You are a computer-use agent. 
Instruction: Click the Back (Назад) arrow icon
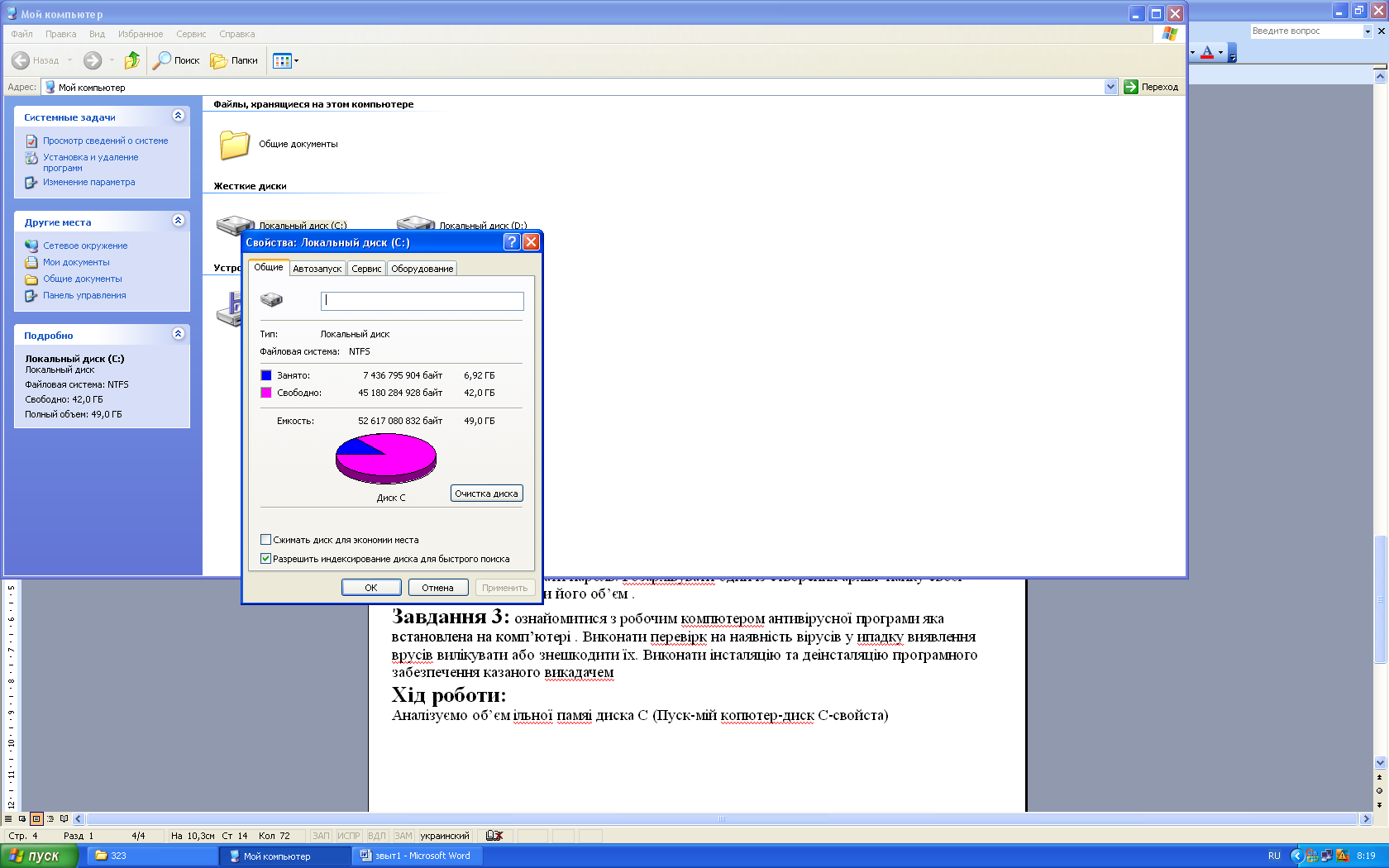tap(21, 60)
